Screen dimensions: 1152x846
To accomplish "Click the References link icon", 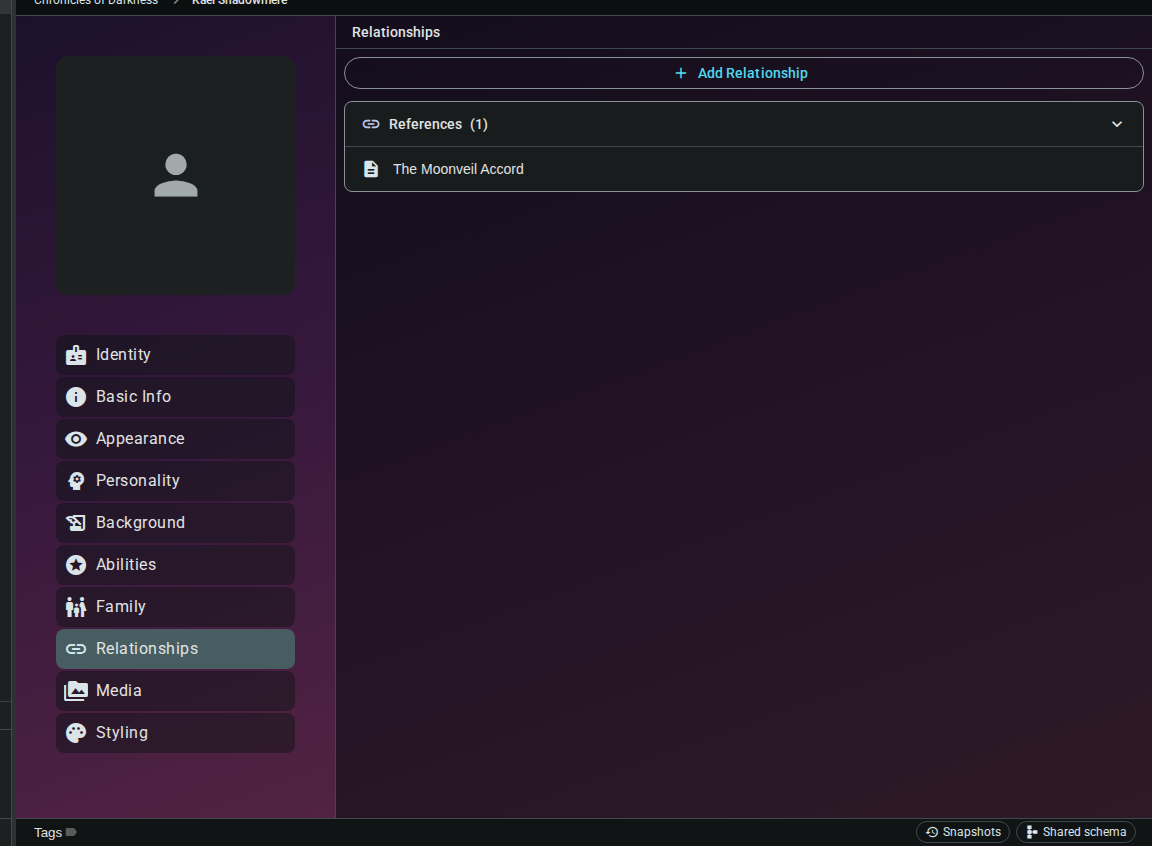I will [x=371, y=124].
